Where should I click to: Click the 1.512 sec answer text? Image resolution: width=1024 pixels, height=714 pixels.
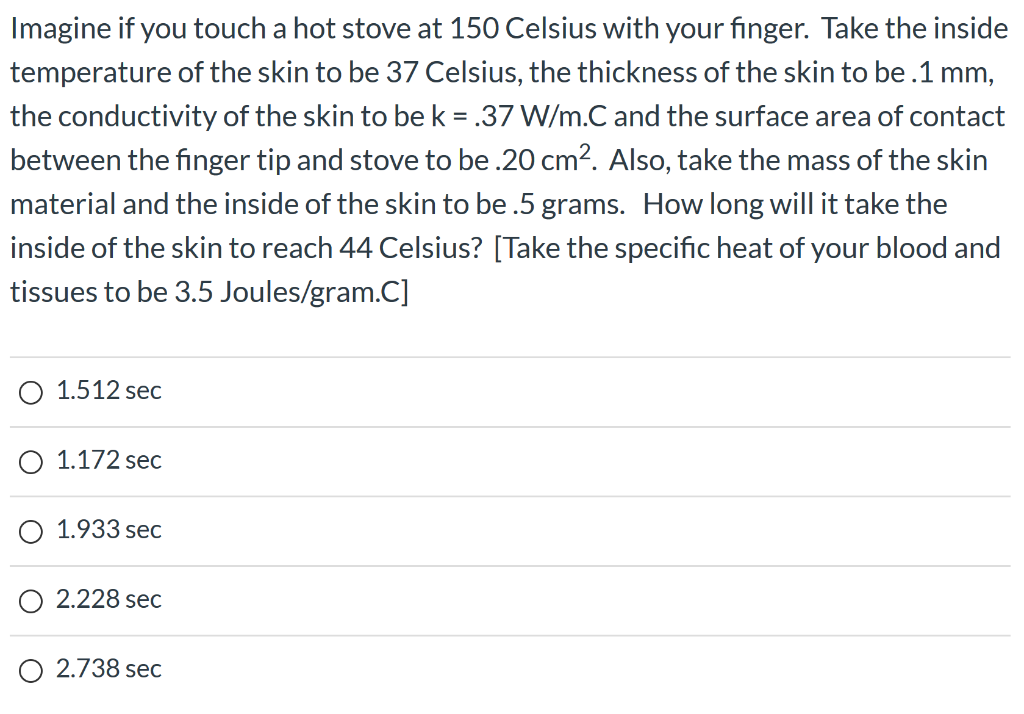click(108, 392)
